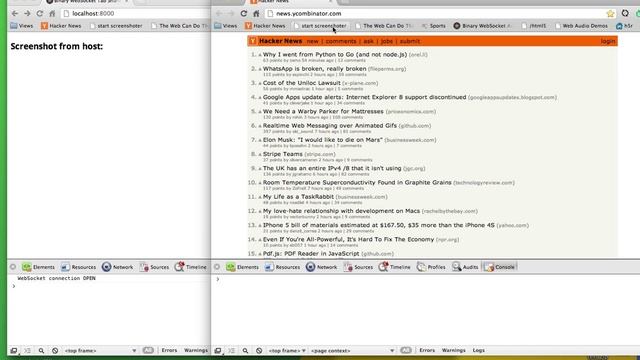Bookmark this page with the star icon
The width and height of the screenshot is (640, 360).
pyautogui.click(x=610, y=13)
